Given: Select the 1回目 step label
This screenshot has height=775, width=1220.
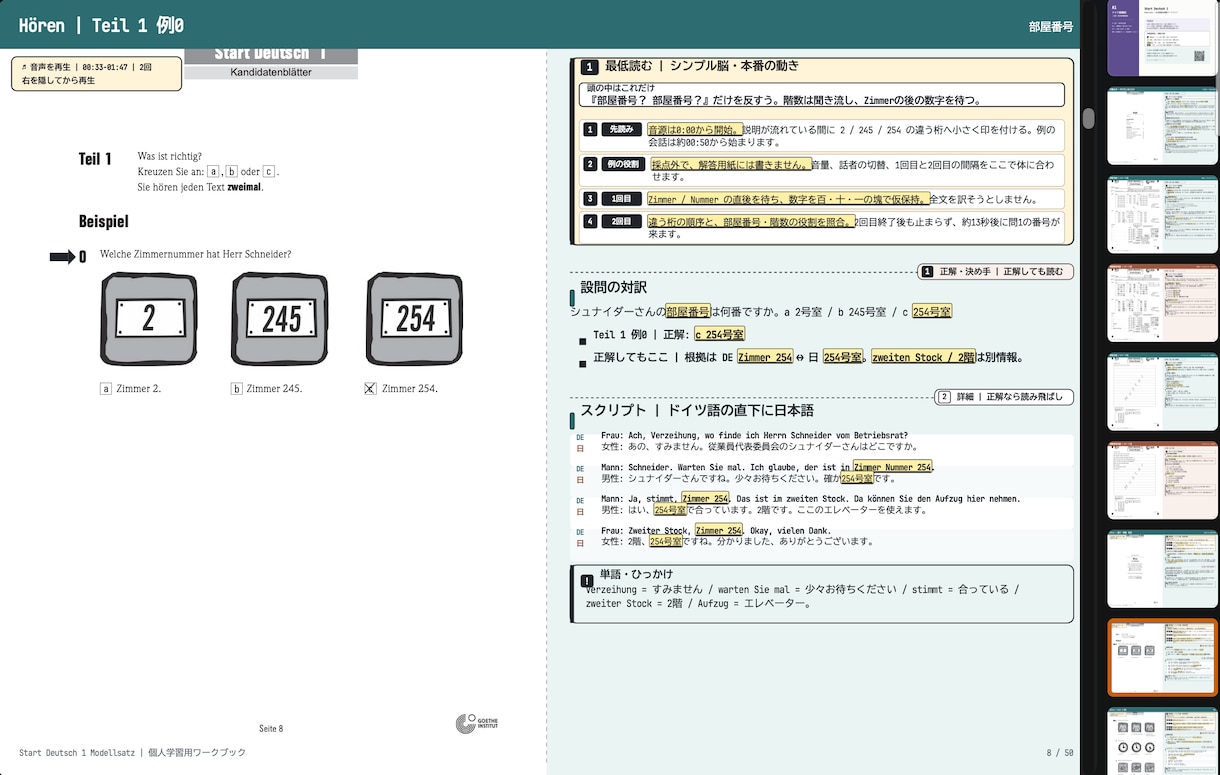Looking at the screenshot, I should pyautogui.click(x=622, y=199).
